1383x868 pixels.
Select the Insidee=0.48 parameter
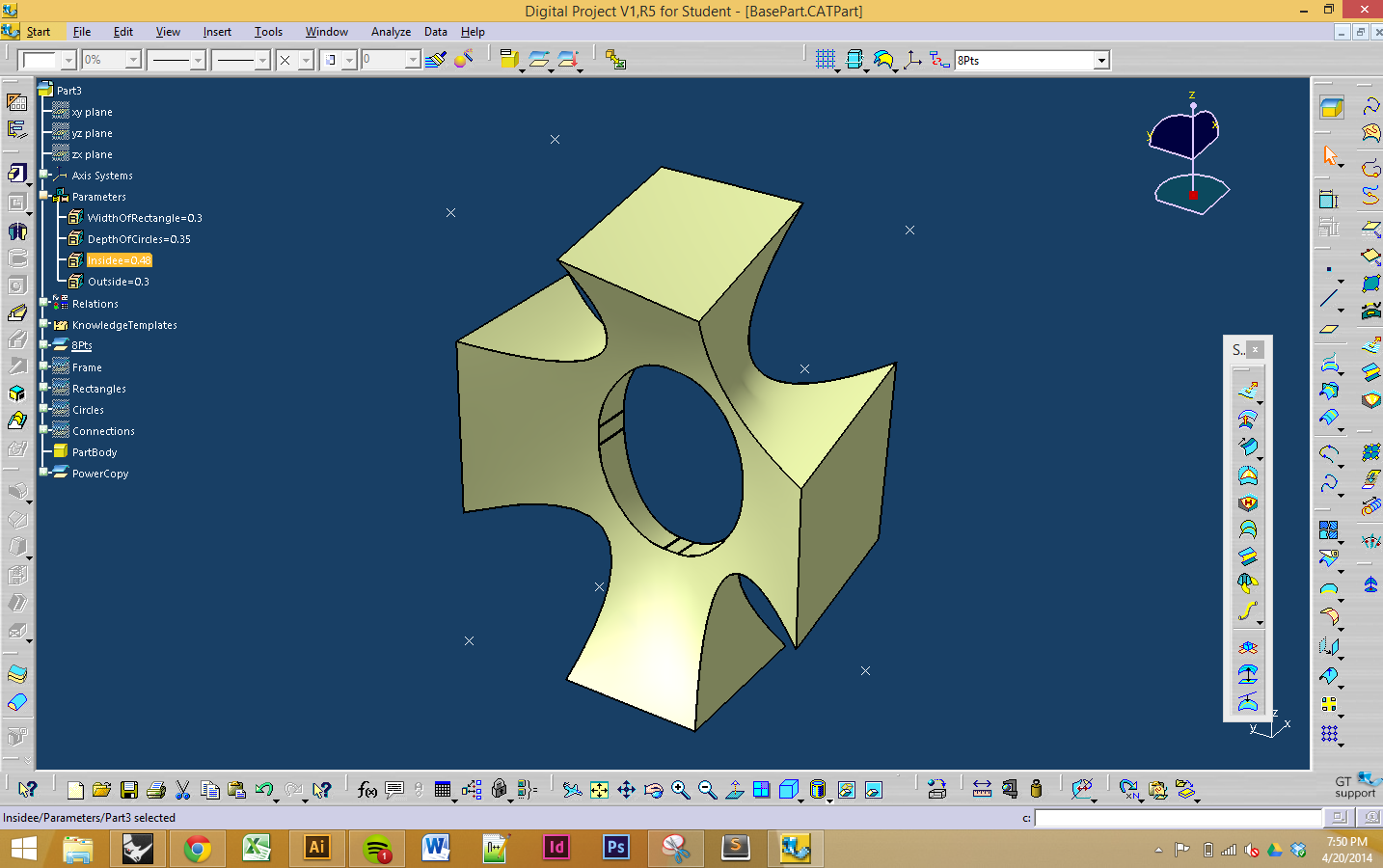click(x=120, y=260)
